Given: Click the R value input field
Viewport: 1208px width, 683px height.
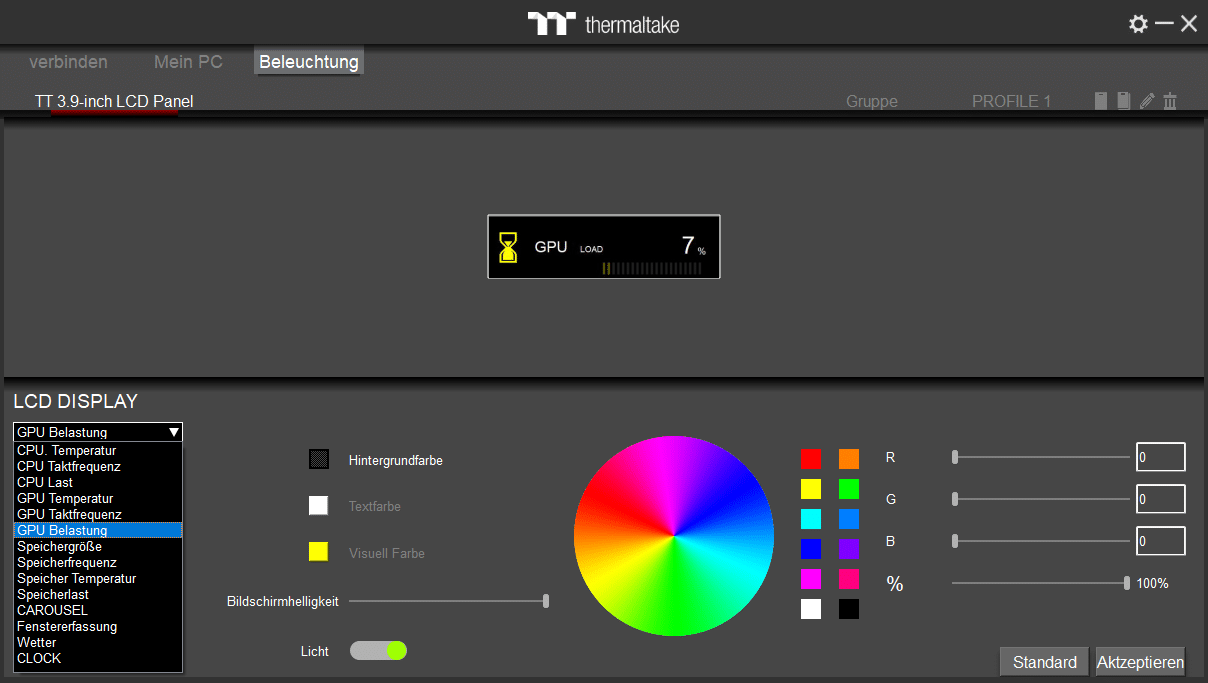Looking at the screenshot, I should tap(1160, 457).
